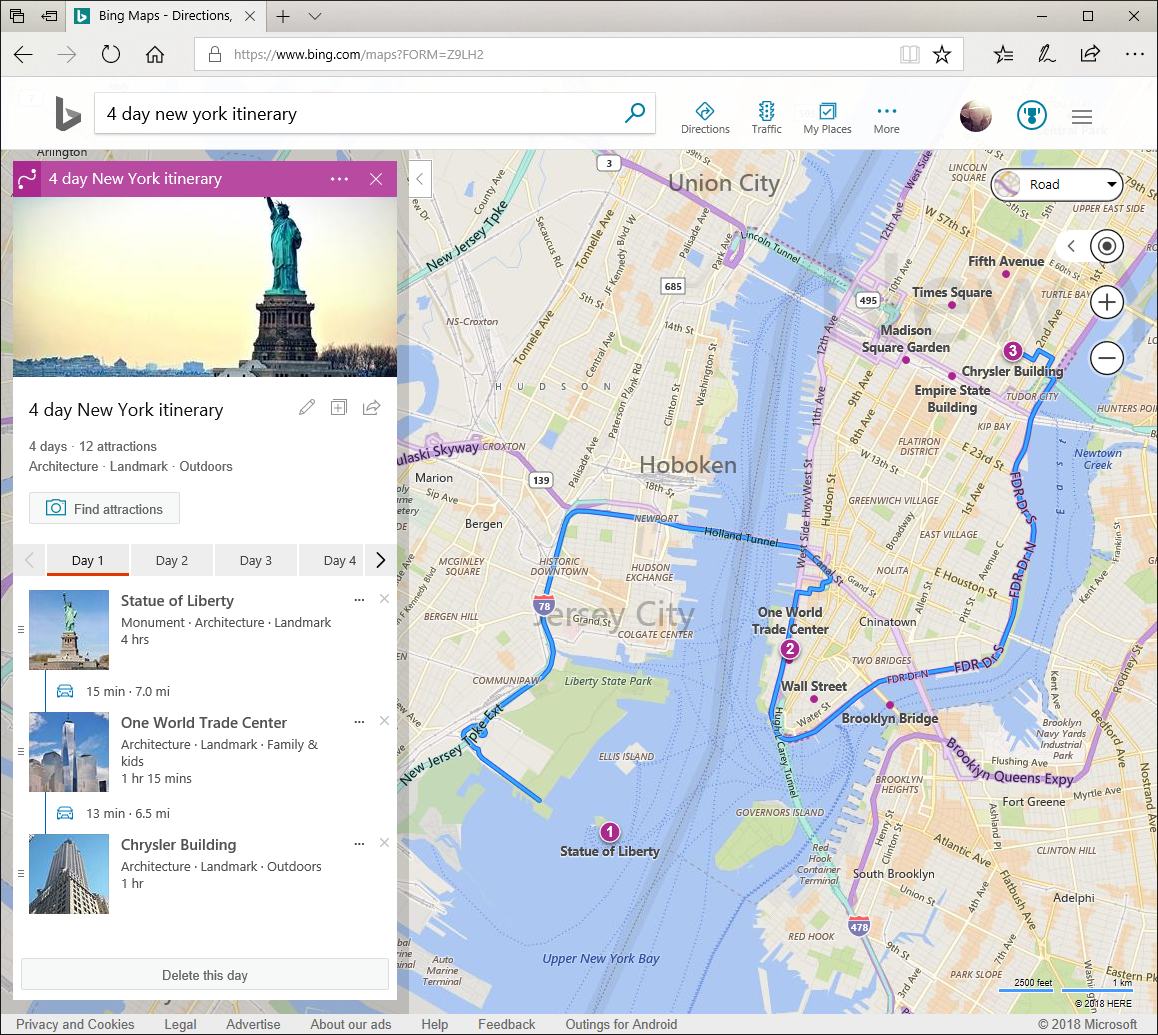
Task: Go to browser home page
Action: coord(155,54)
